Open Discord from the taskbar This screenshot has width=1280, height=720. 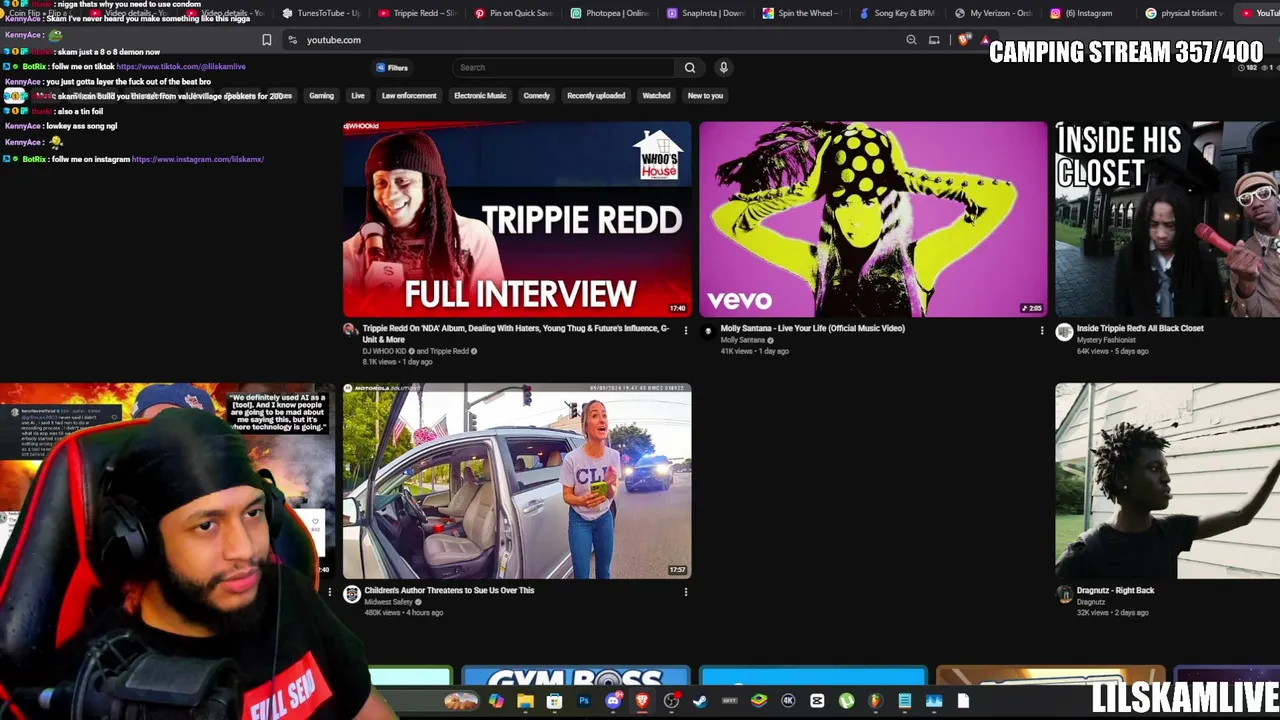(613, 701)
